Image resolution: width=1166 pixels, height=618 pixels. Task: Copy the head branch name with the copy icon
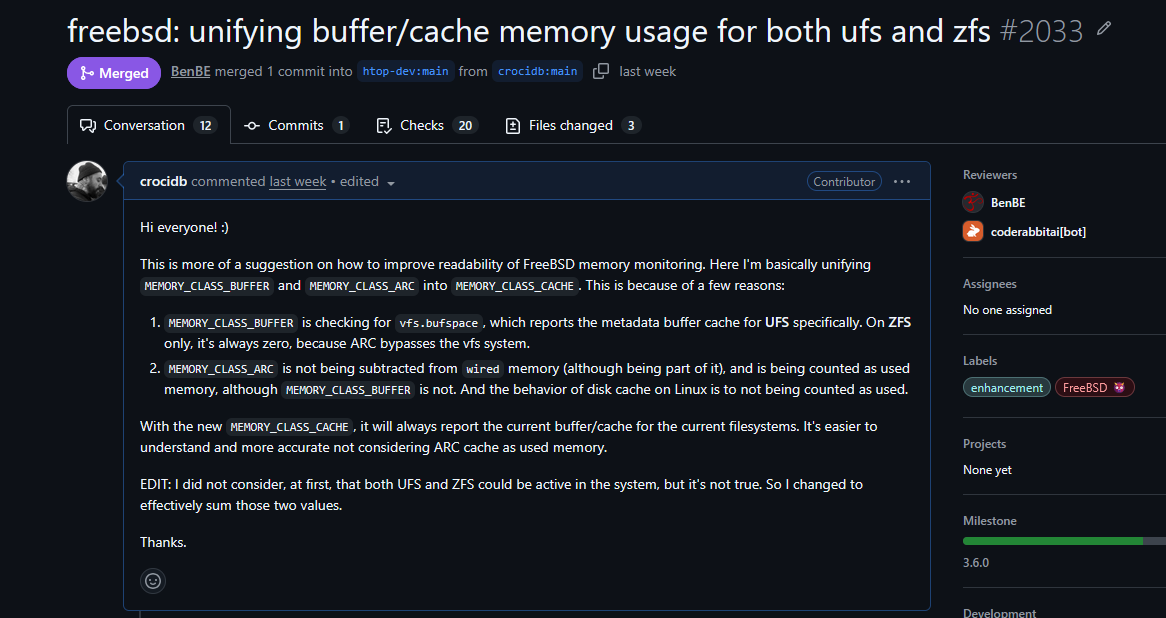(x=601, y=71)
